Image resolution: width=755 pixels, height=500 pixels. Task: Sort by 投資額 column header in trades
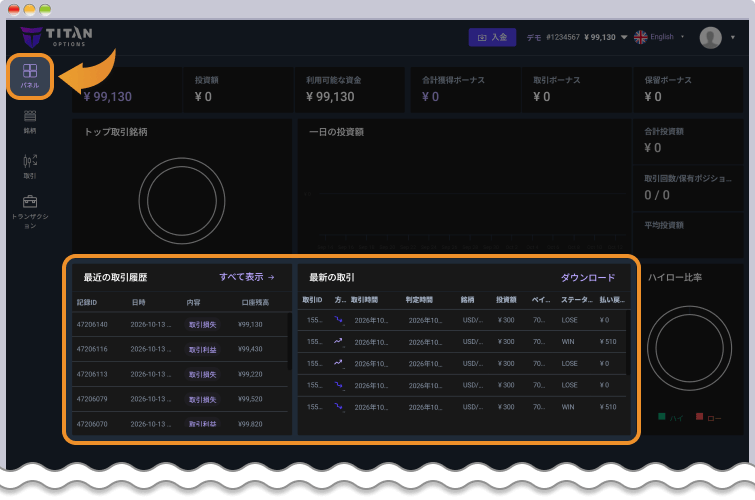(x=506, y=300)
